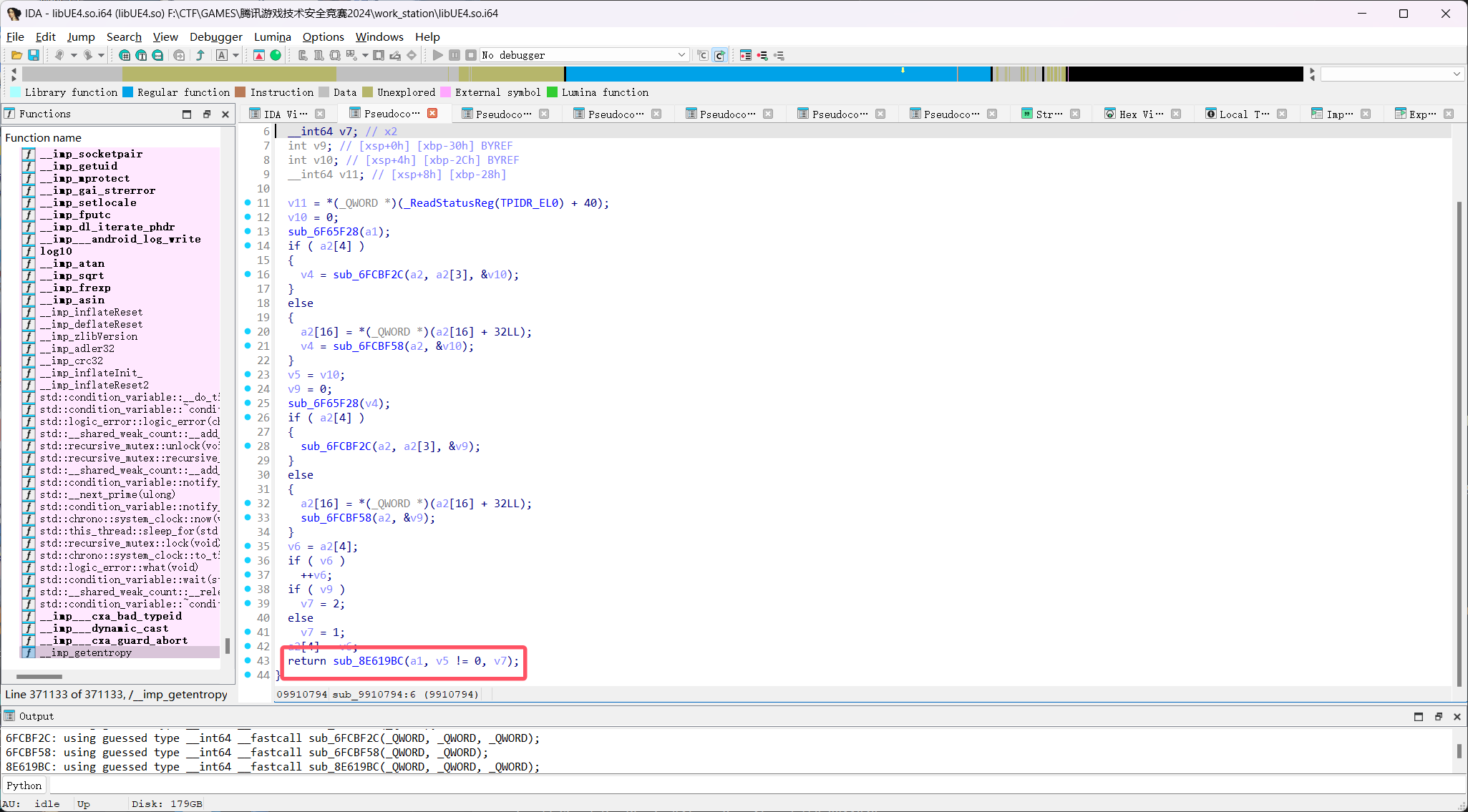This screenshot has height=812, width=1468.
Task: Open the Debugger menu
Action: [x=216, y=36]
